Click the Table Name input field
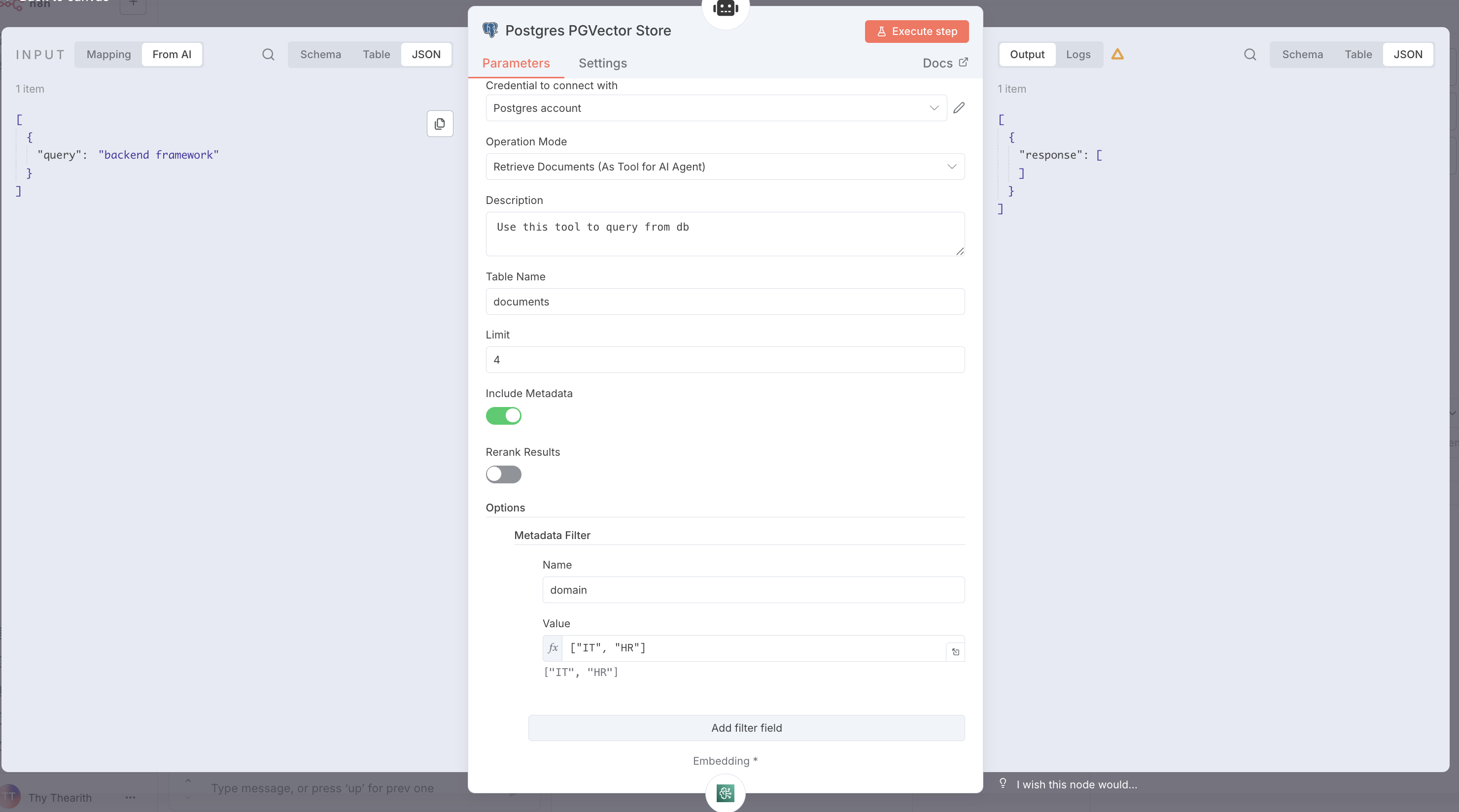 (x=725, y=301)
